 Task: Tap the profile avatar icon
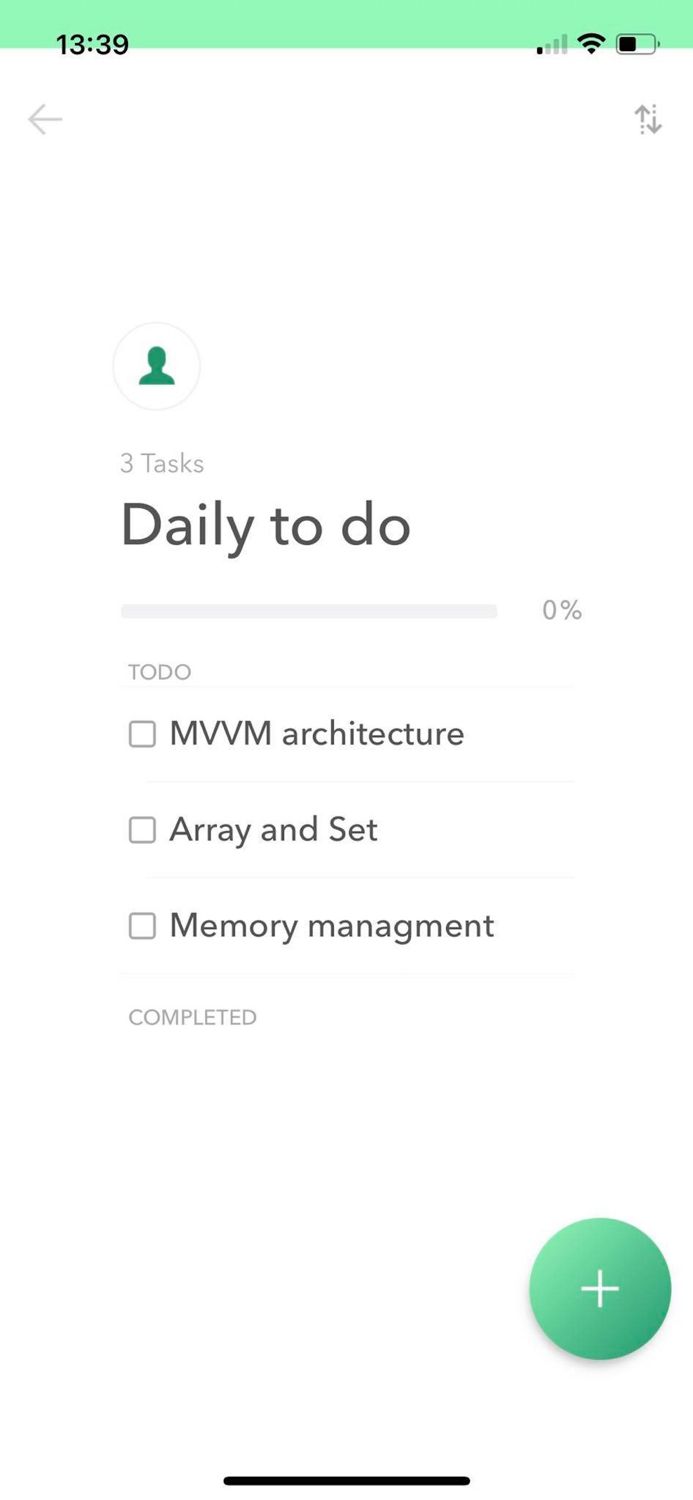tap(156, 366)
